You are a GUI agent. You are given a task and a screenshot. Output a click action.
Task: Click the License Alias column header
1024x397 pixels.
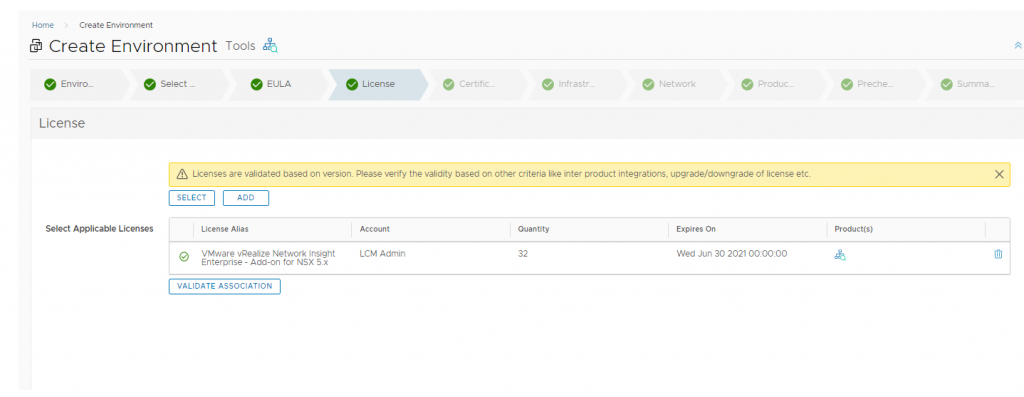(x=225, y=229)
